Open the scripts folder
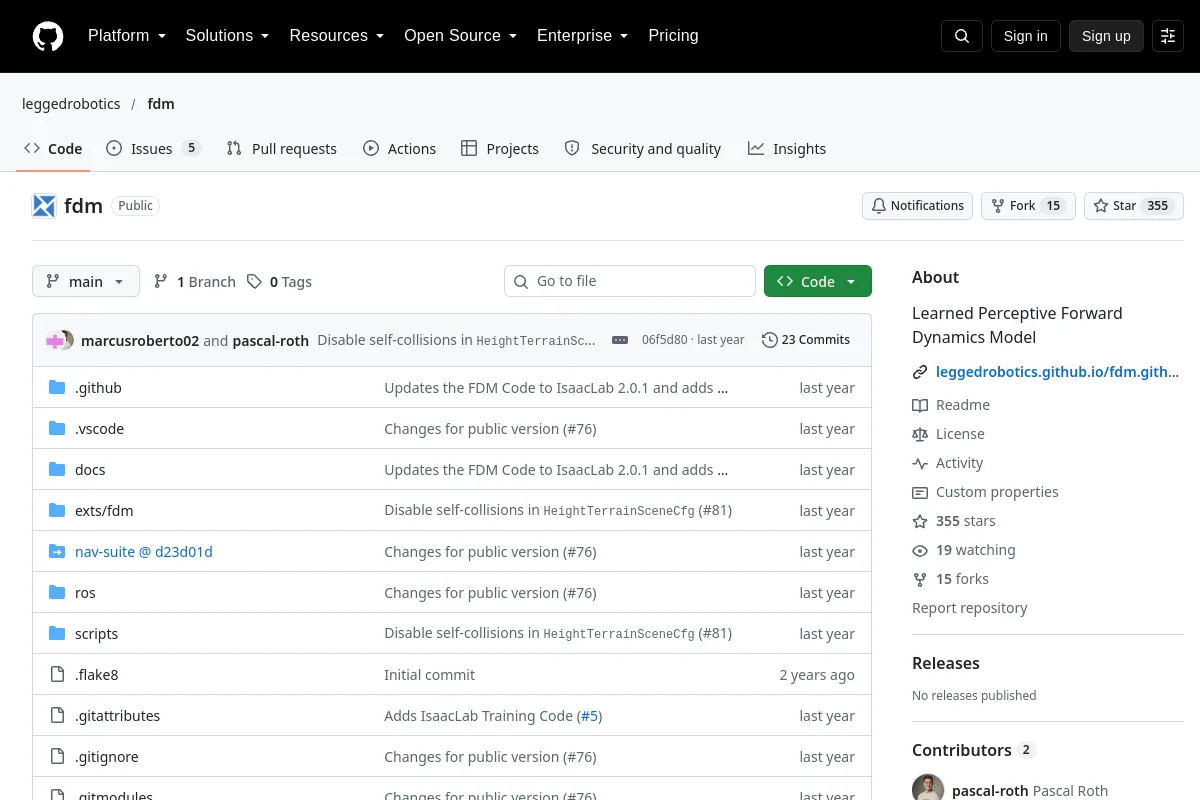The height and width of the screenshot is (800, 1200). 96,634
